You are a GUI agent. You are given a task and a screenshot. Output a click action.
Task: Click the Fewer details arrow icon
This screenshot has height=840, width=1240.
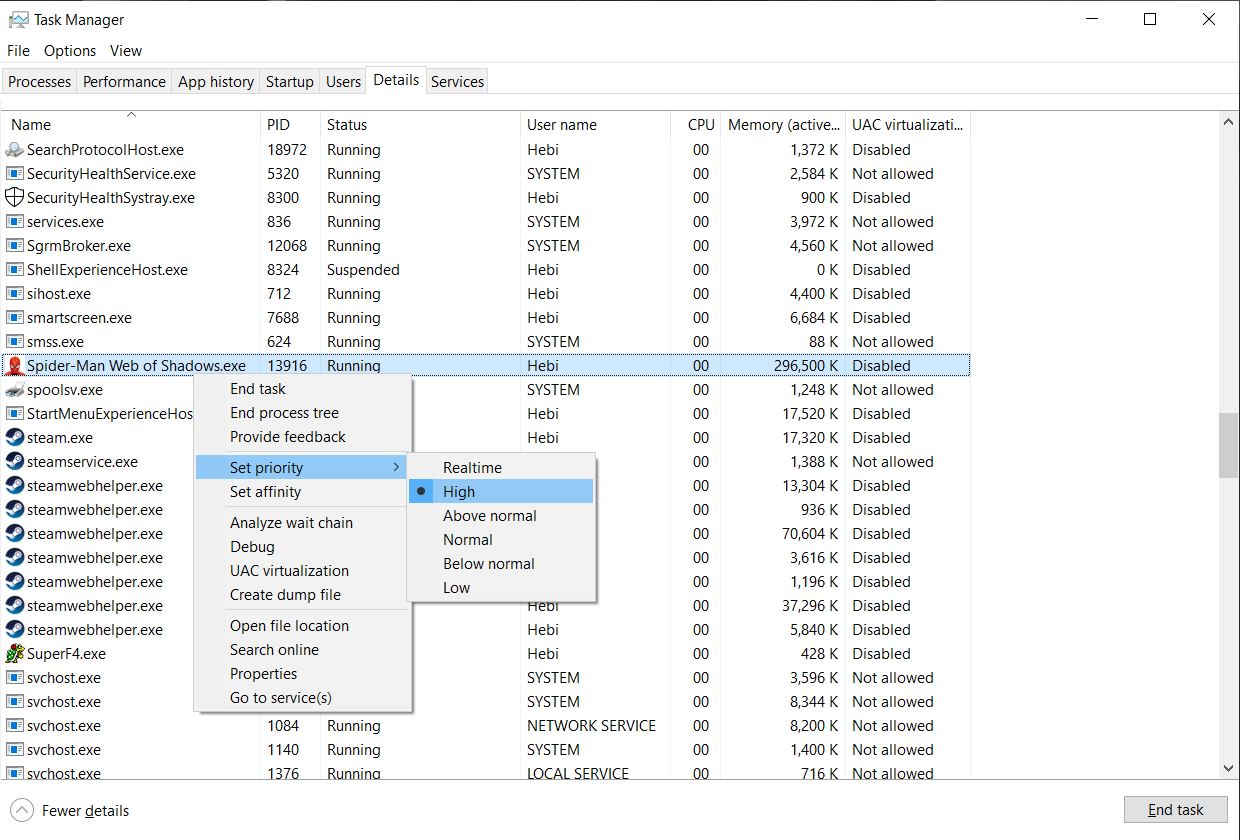click(x=21, y=810)
